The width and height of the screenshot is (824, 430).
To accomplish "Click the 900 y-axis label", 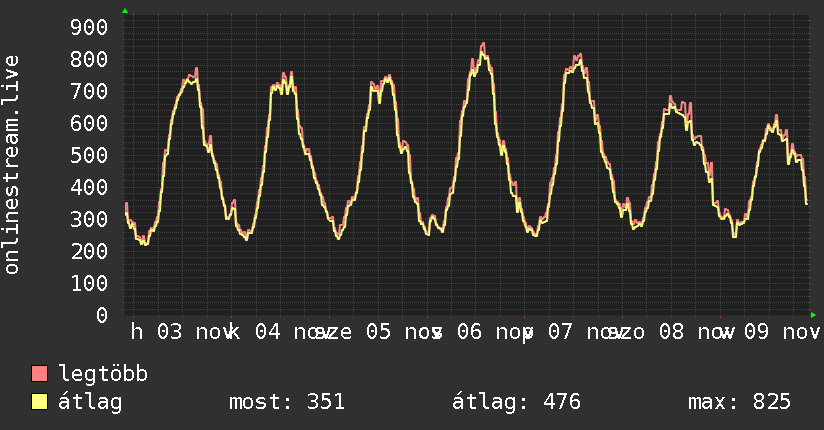I will coord(89,27).
